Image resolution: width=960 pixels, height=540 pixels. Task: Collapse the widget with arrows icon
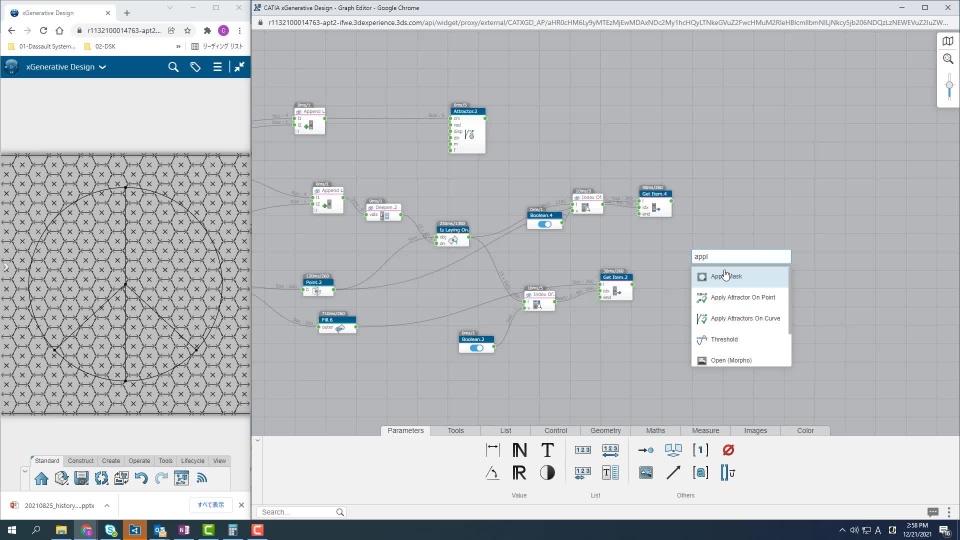pos(239,67)
